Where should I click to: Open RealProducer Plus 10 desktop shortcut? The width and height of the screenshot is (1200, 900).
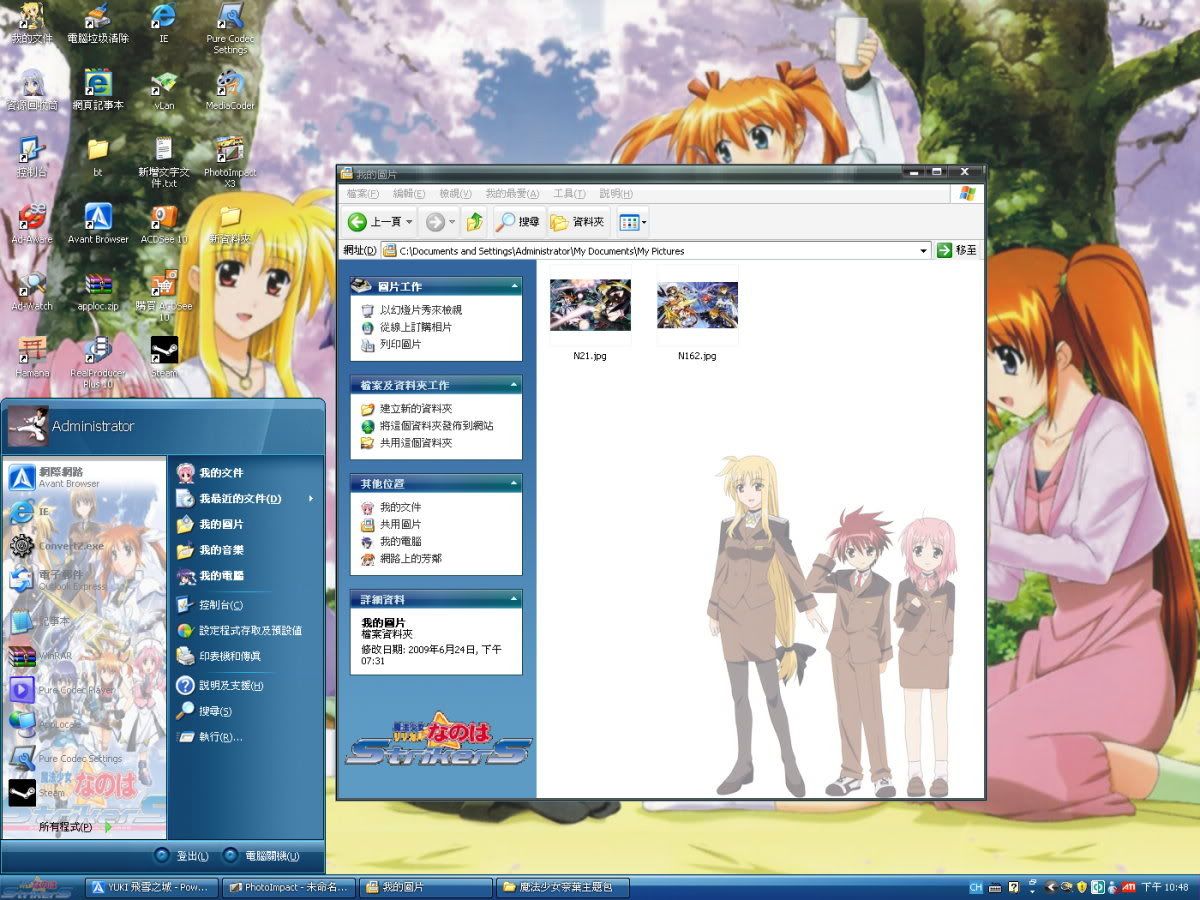97,362
